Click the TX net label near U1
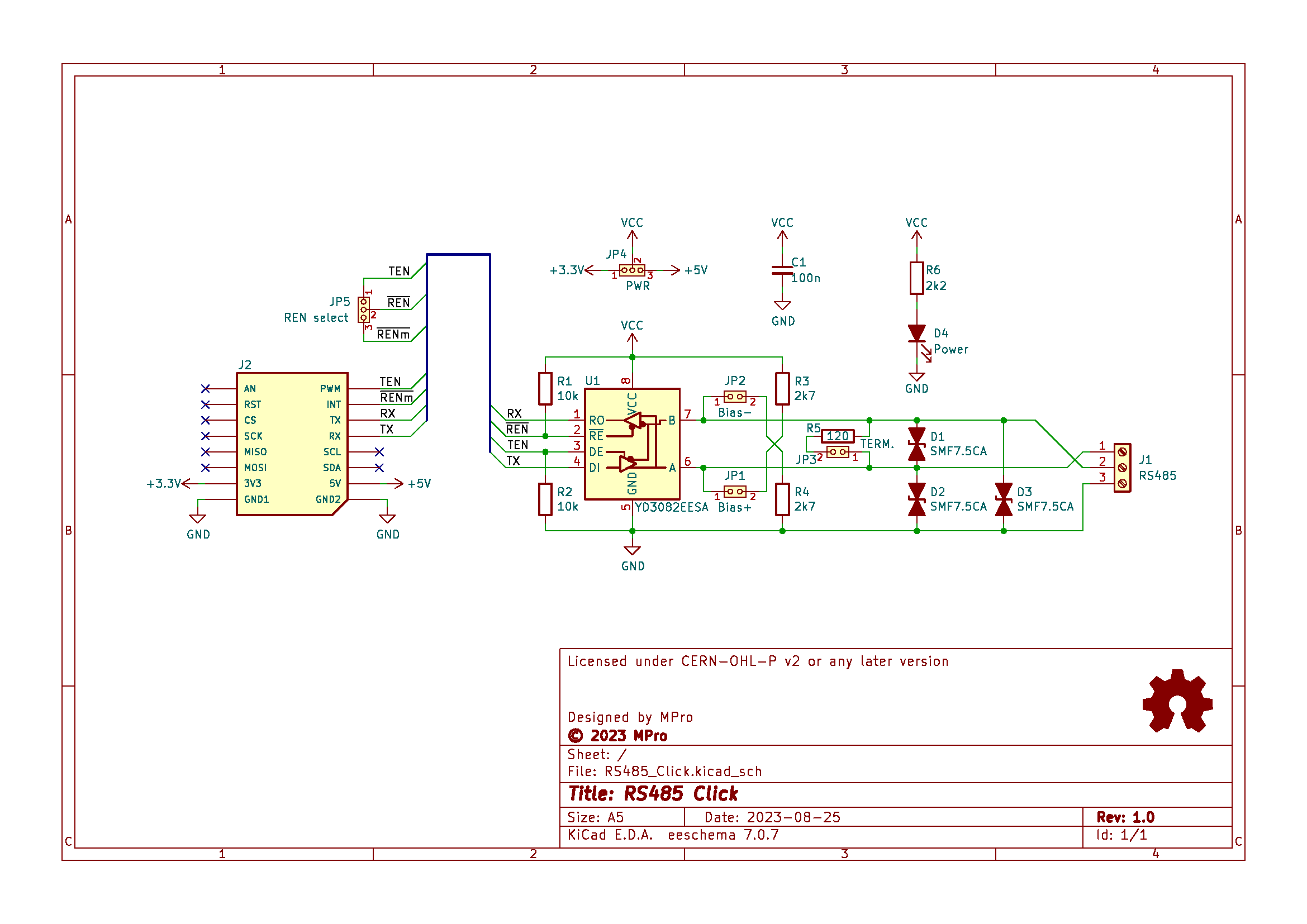 click(x=514, y=461)
